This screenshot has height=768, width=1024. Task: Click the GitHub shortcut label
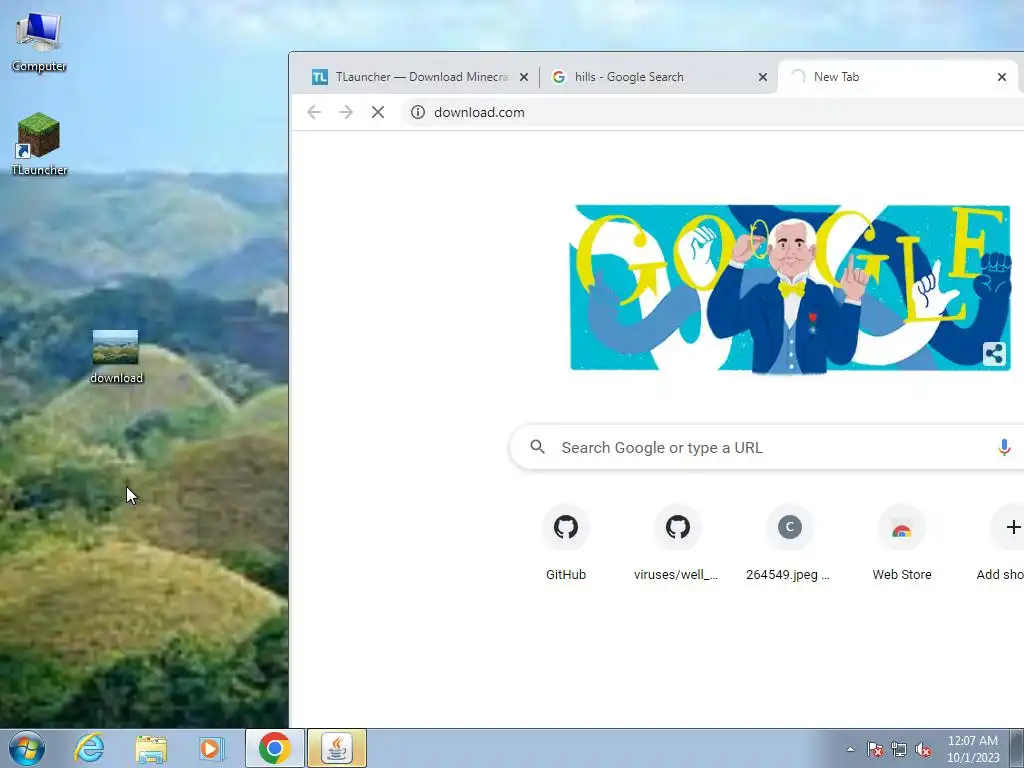click(x=566, y=575)
